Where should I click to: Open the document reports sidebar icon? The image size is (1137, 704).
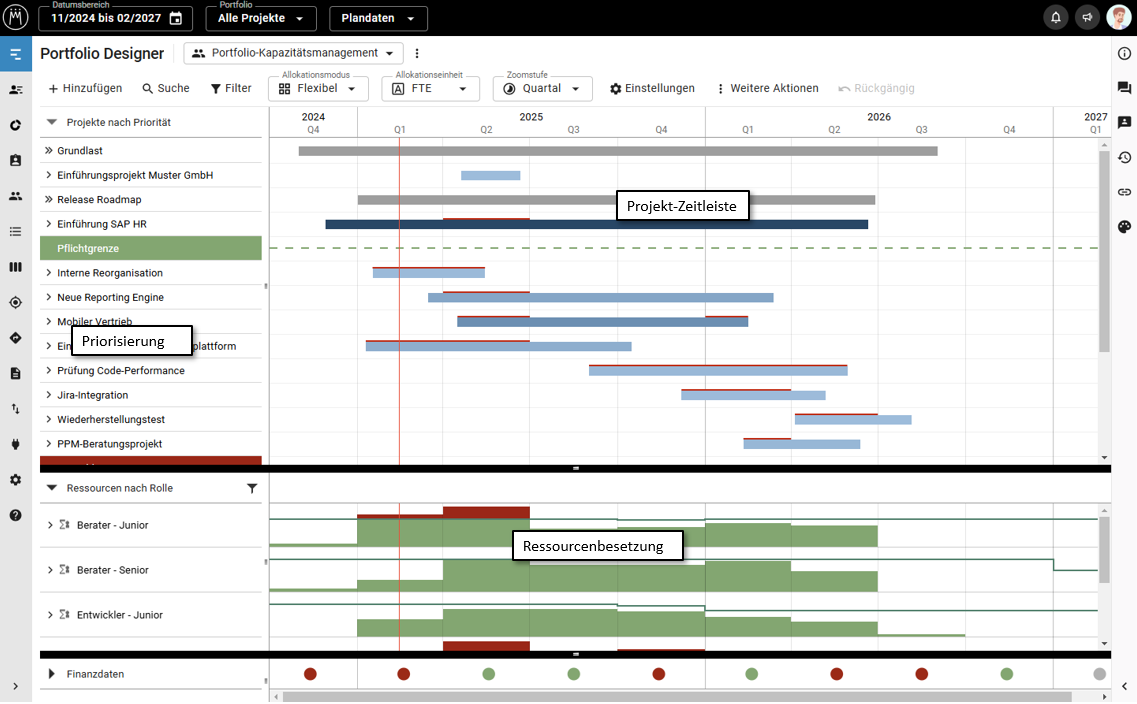coord(15,373)
